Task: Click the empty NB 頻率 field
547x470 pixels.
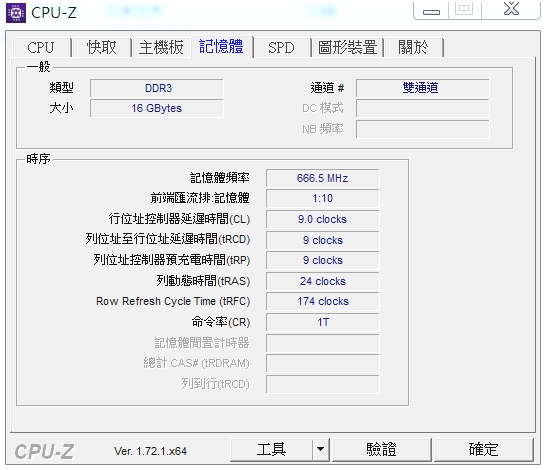Action: tap(422, 129)
